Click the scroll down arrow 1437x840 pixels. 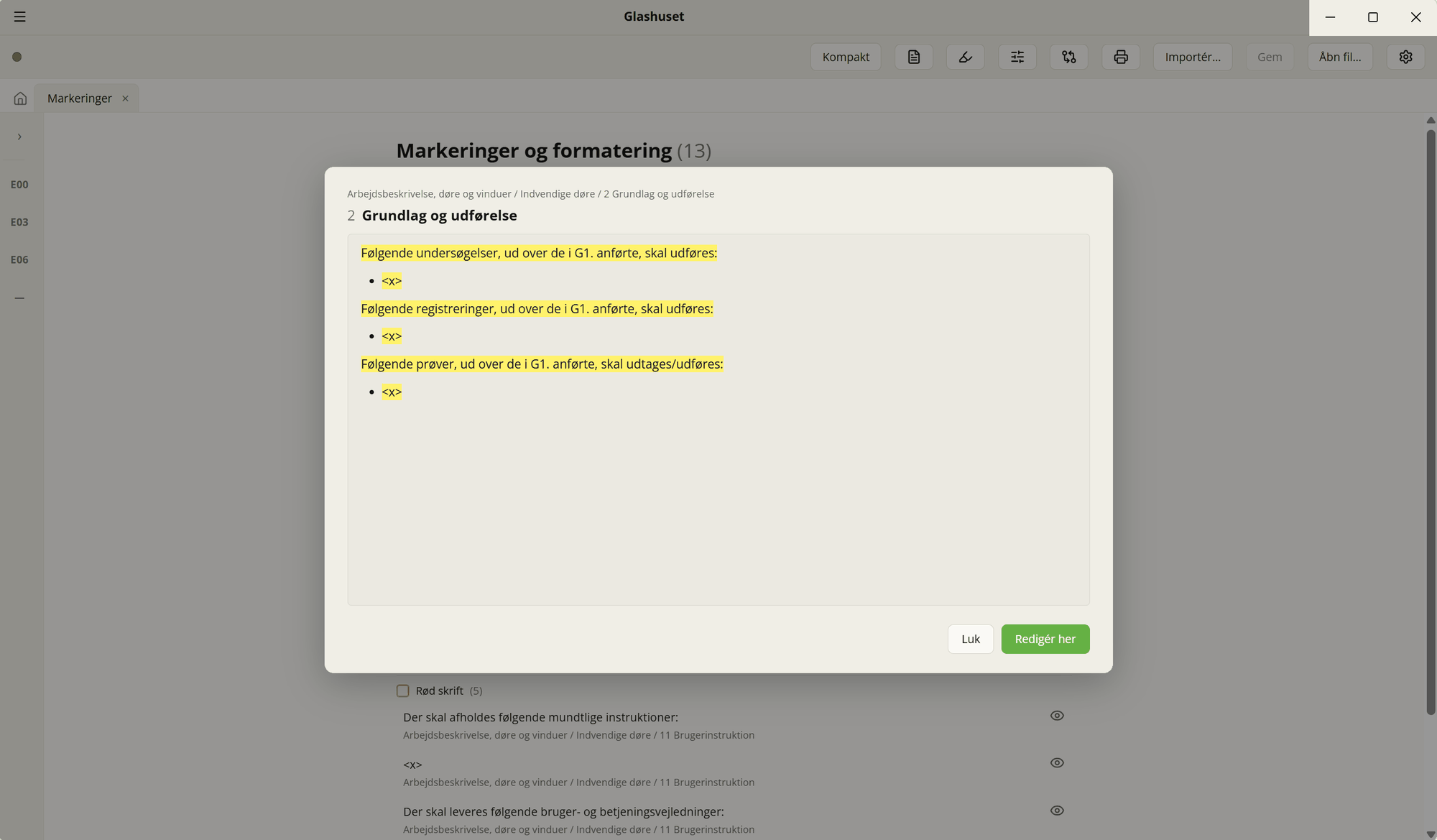click(1431, 834)
